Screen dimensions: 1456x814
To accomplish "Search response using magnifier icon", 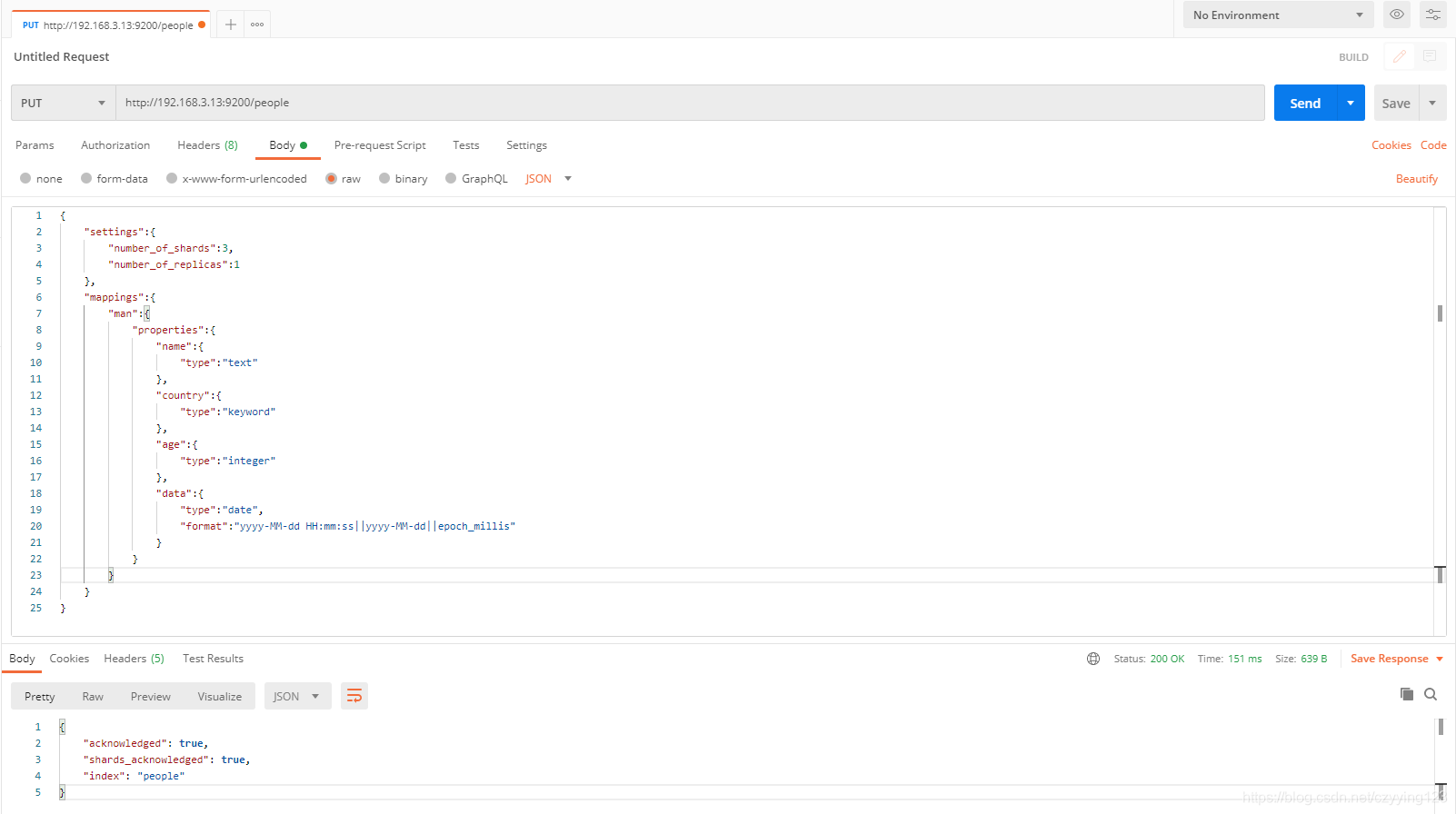I will point(1431,694).
